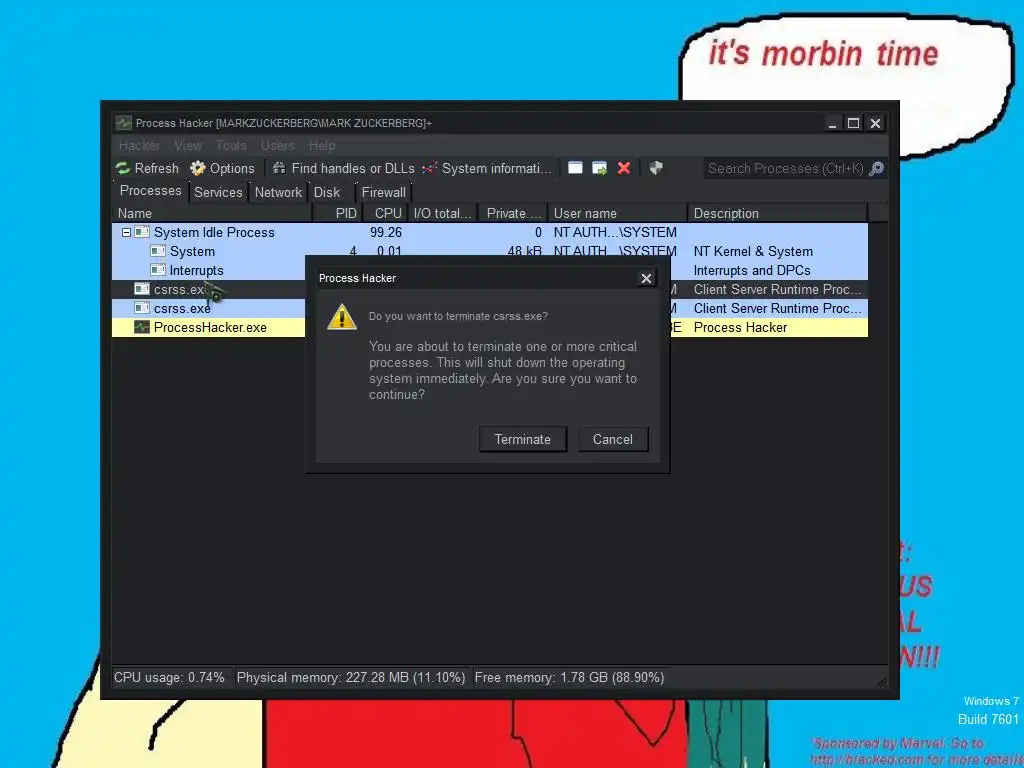
Task: Sort by the CPU column header
Action: click(x=385, y=214)
